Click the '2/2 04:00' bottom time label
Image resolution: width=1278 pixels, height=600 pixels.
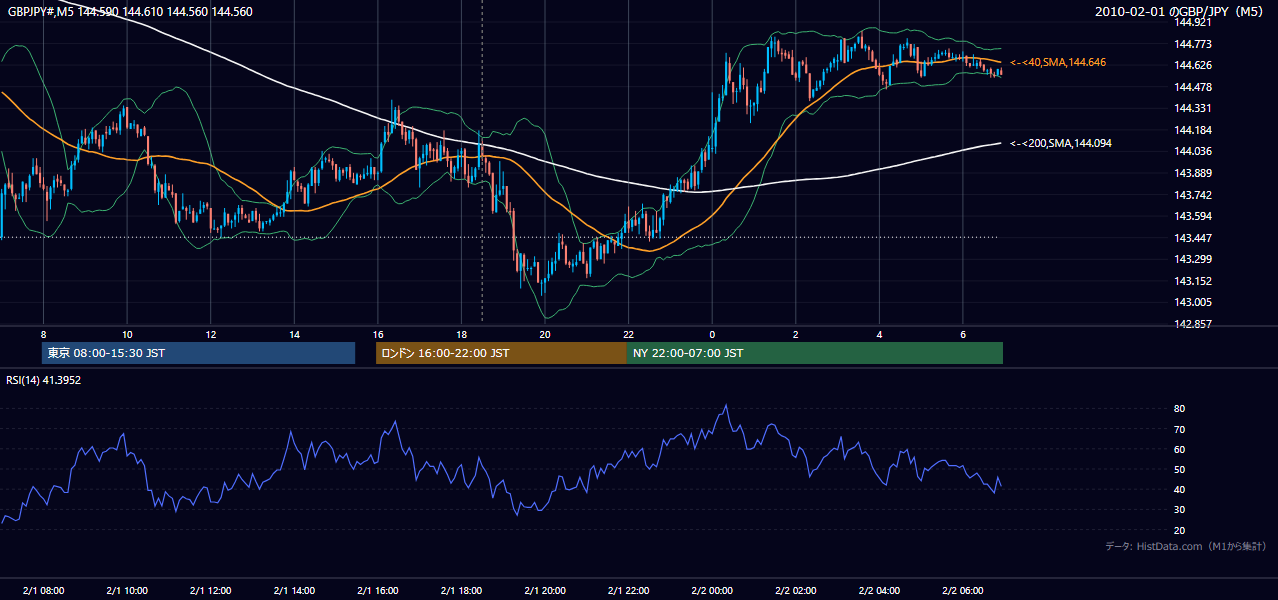point(879,590)
